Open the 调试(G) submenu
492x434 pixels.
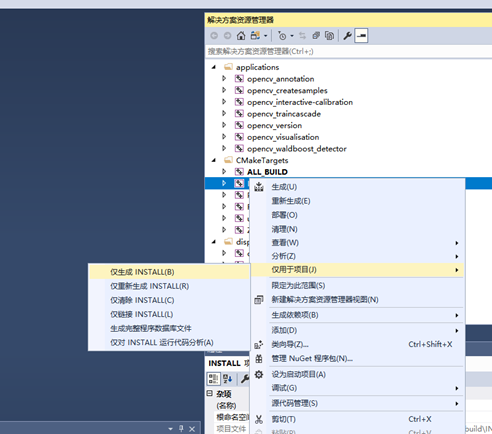coord(357,388)
